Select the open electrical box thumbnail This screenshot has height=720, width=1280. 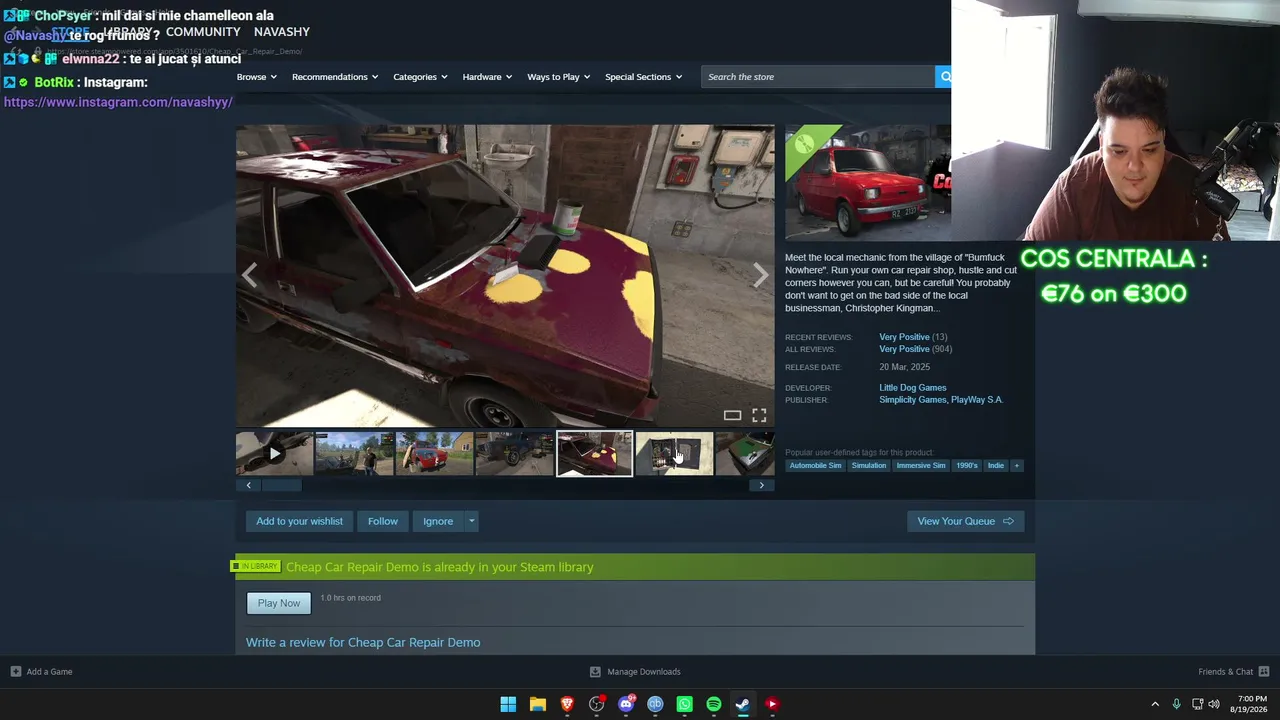click(x=674, y=454)
